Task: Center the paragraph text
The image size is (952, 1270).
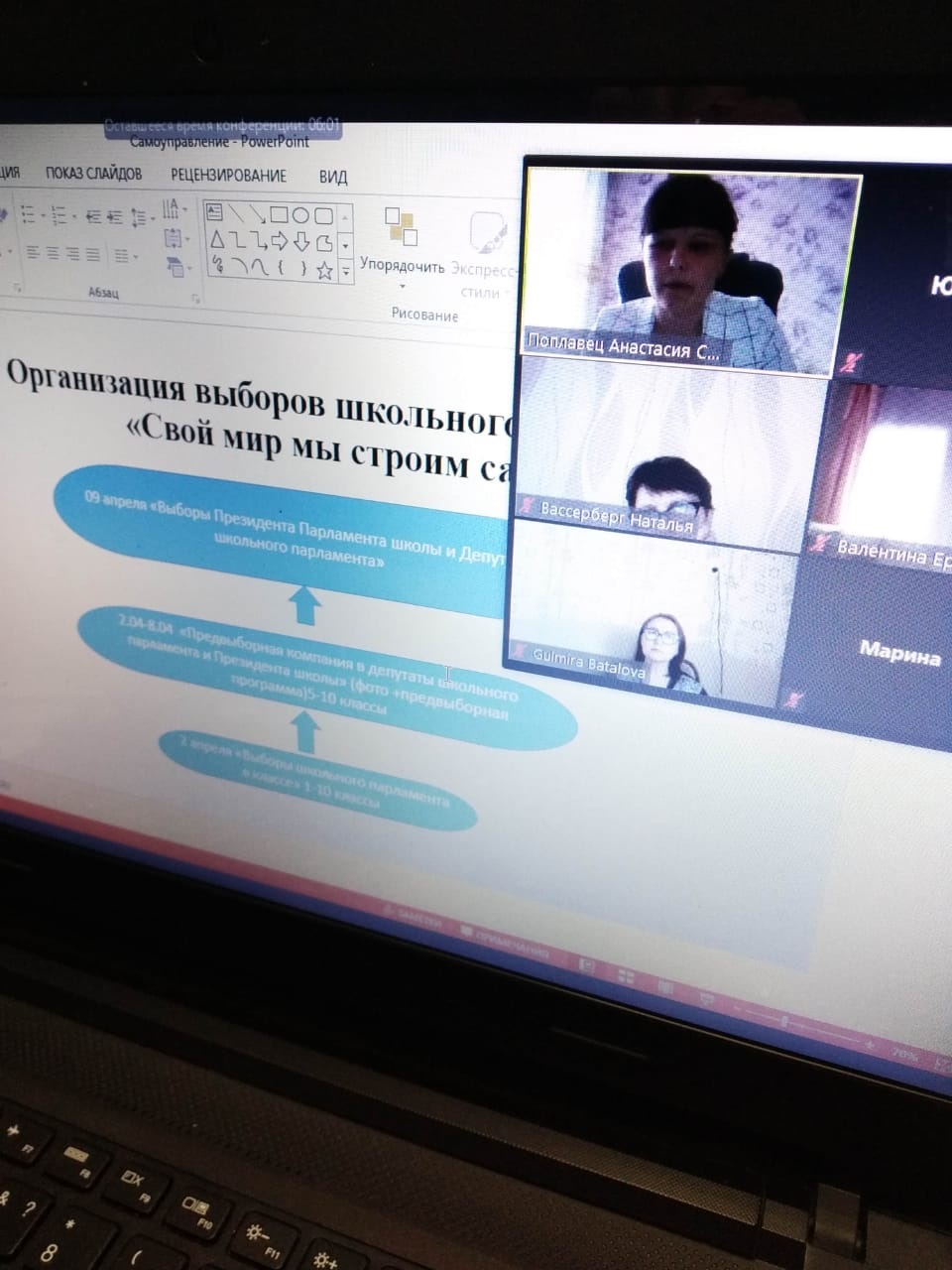Action: click(54, 254)
